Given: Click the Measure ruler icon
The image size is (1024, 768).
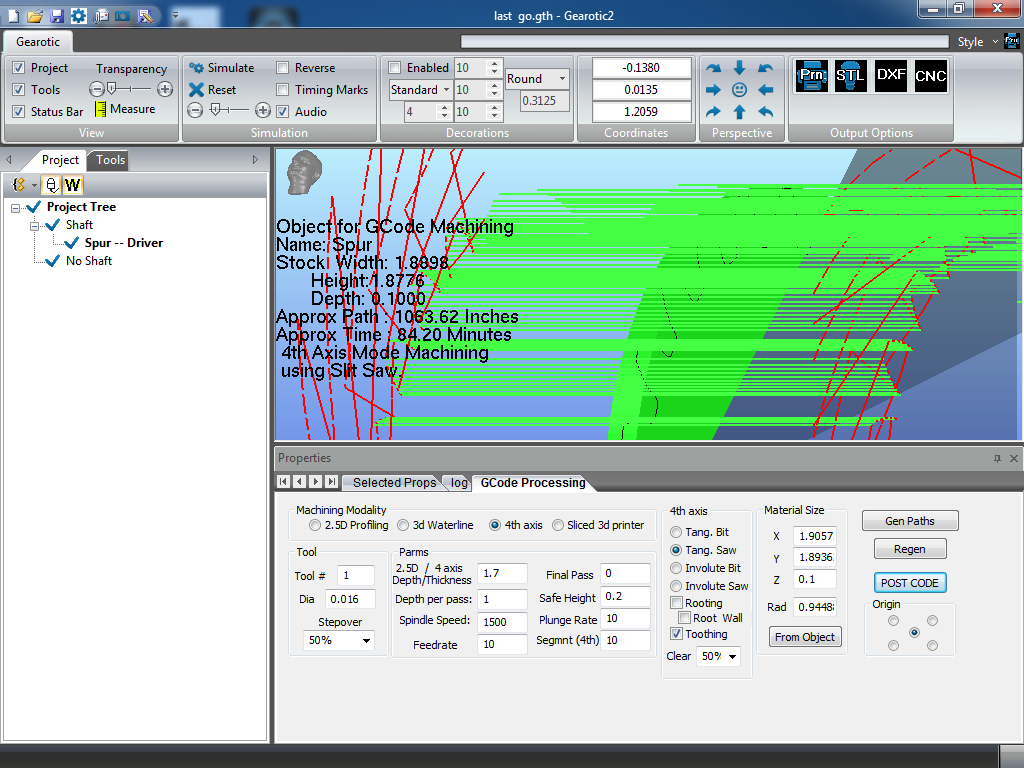Looking at the screenshot, I should coord(100,110).
